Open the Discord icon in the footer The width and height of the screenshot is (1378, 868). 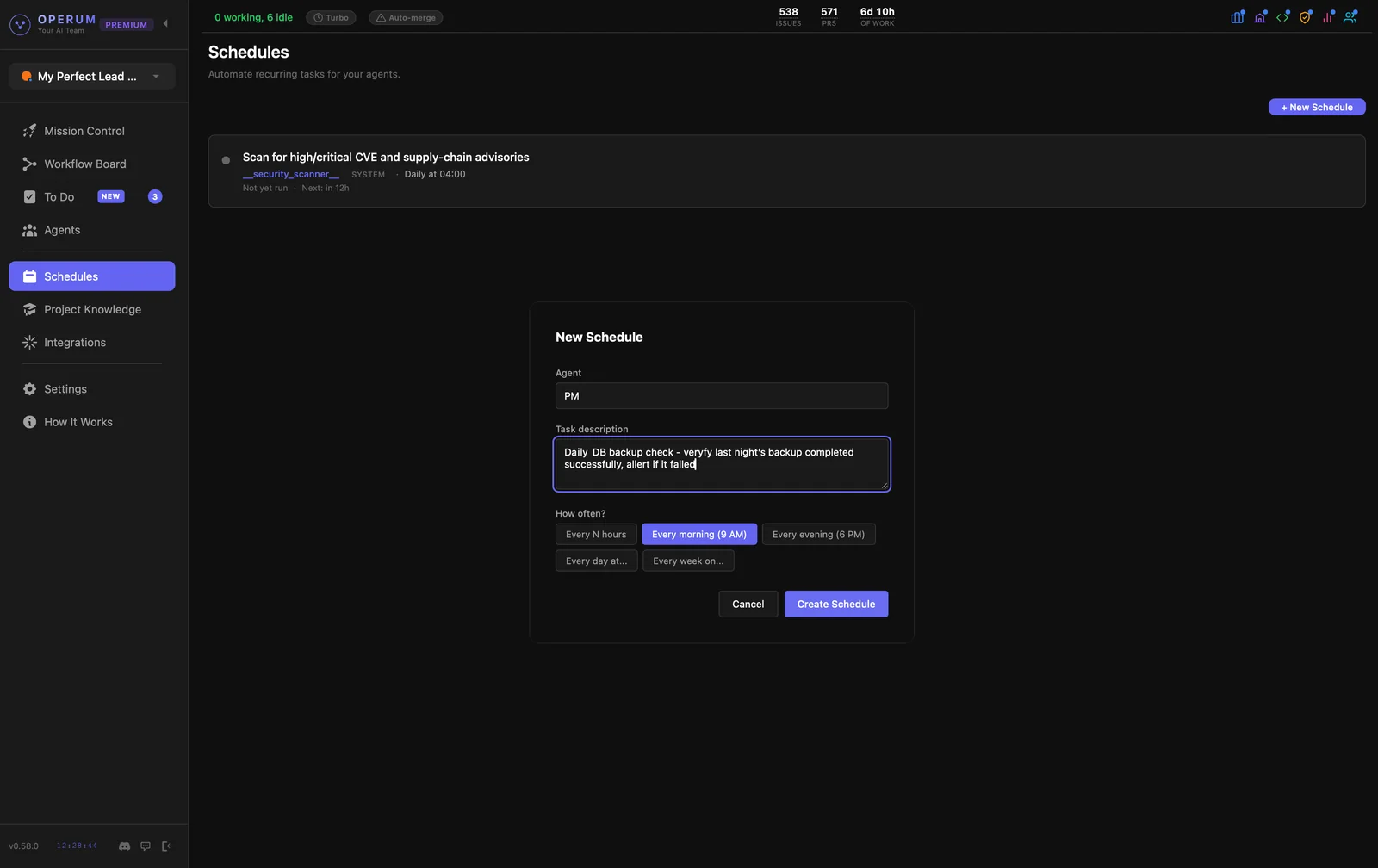pyautogui.click(x=124, y=846)
